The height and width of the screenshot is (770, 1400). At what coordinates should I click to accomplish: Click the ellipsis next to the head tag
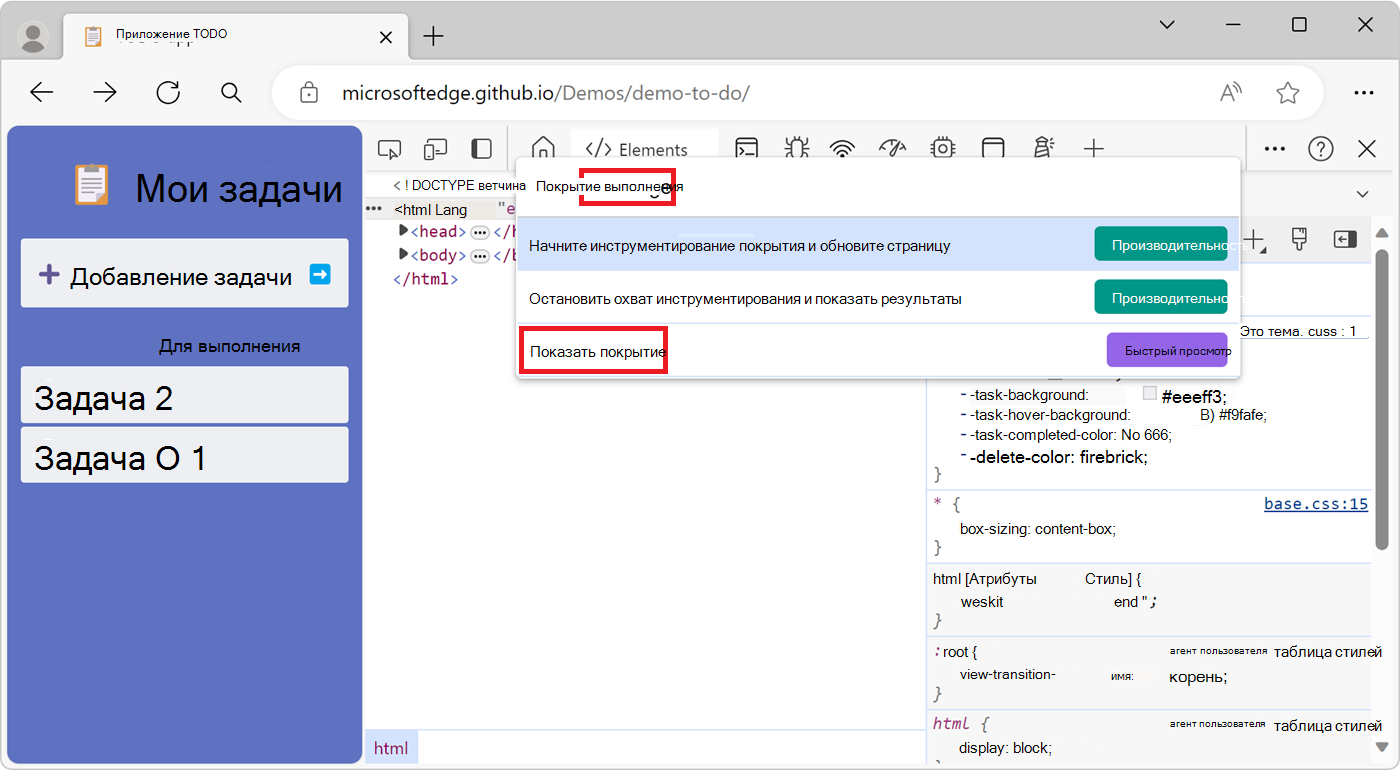(x=480, y=232)
